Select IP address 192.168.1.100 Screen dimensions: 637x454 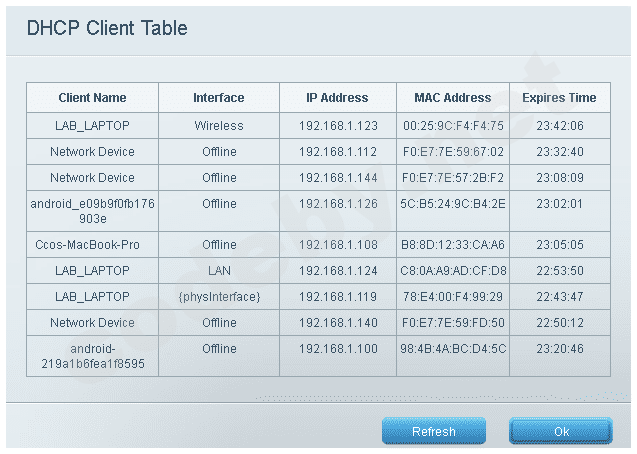[x=337, y=349]
